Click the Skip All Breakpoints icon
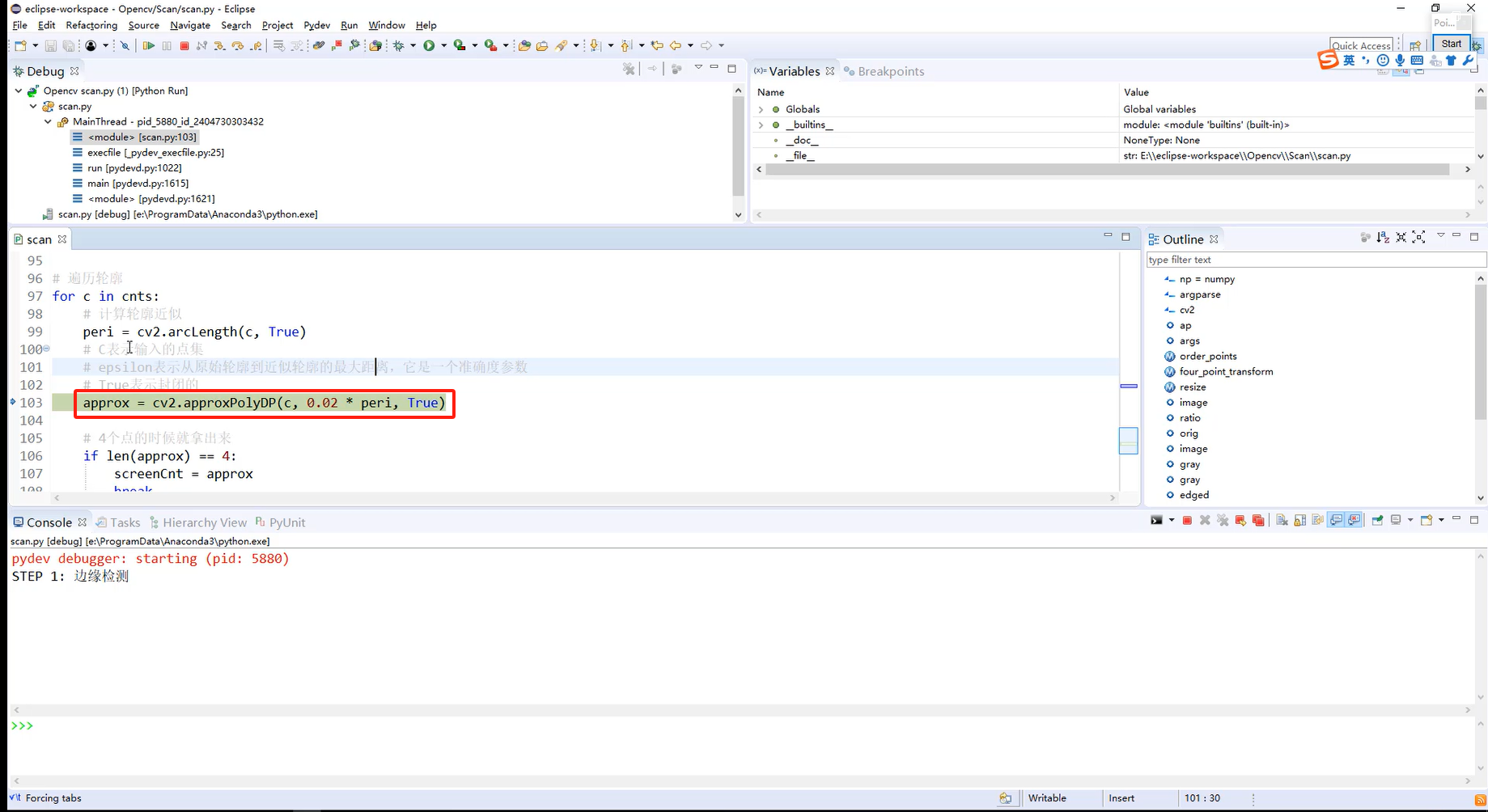Screen dimensions: 1488x812 coord(125,46)
